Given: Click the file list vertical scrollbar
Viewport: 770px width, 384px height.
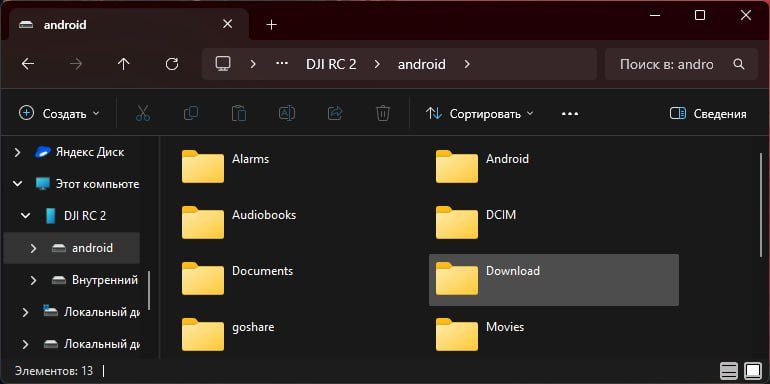Looking at the screenshot, I should 761,204.
